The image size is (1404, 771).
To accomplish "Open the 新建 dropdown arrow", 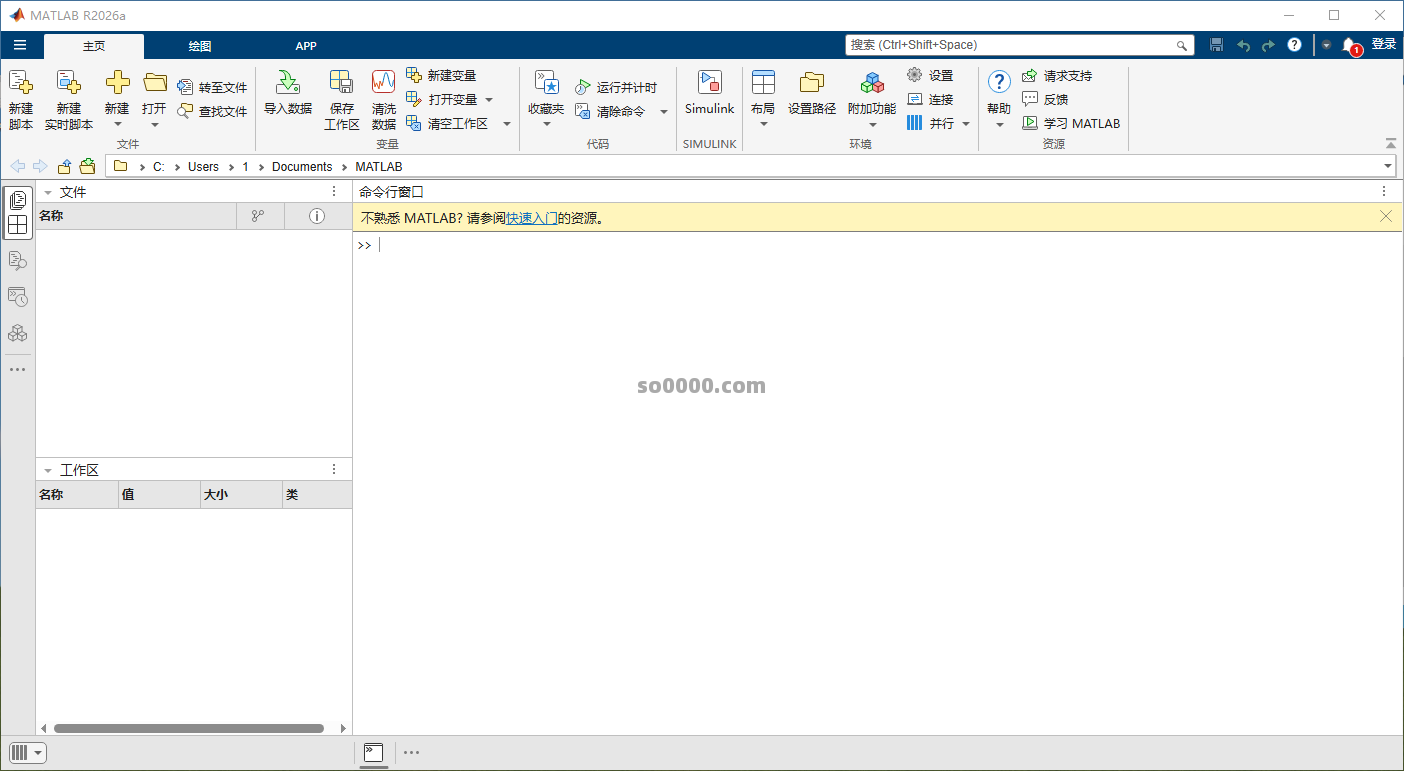I will [117, 125].
